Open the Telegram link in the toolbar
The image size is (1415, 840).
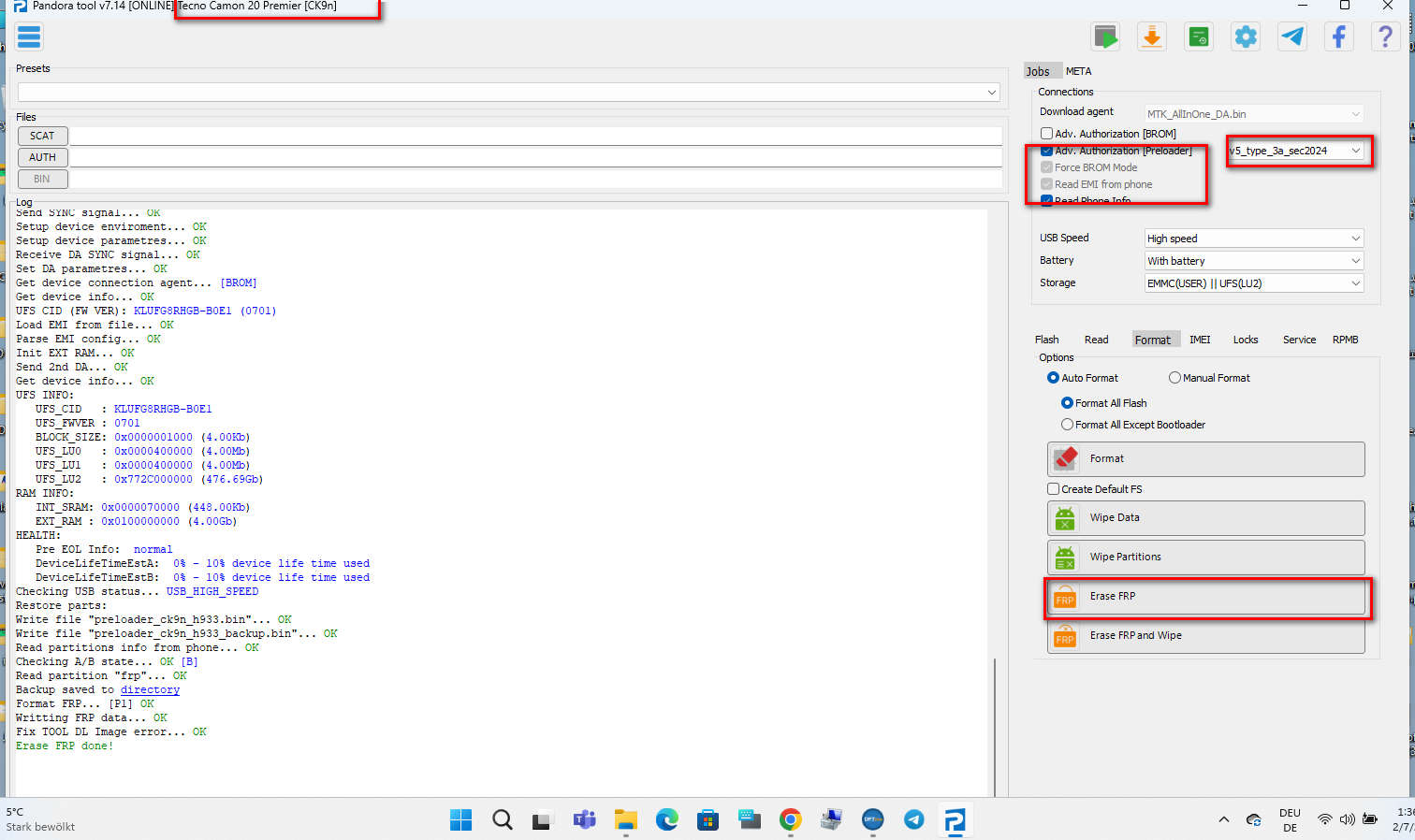coord(1292,37)
